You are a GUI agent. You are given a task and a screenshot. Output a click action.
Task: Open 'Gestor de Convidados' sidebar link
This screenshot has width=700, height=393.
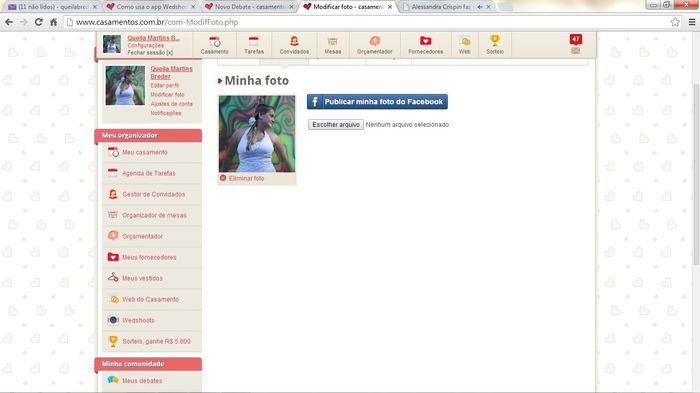pos(154,194)
